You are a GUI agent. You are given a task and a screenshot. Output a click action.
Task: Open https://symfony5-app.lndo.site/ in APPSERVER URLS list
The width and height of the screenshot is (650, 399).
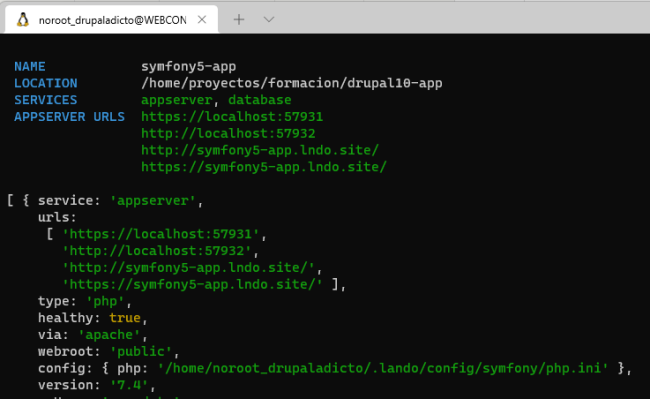[264, 167]
